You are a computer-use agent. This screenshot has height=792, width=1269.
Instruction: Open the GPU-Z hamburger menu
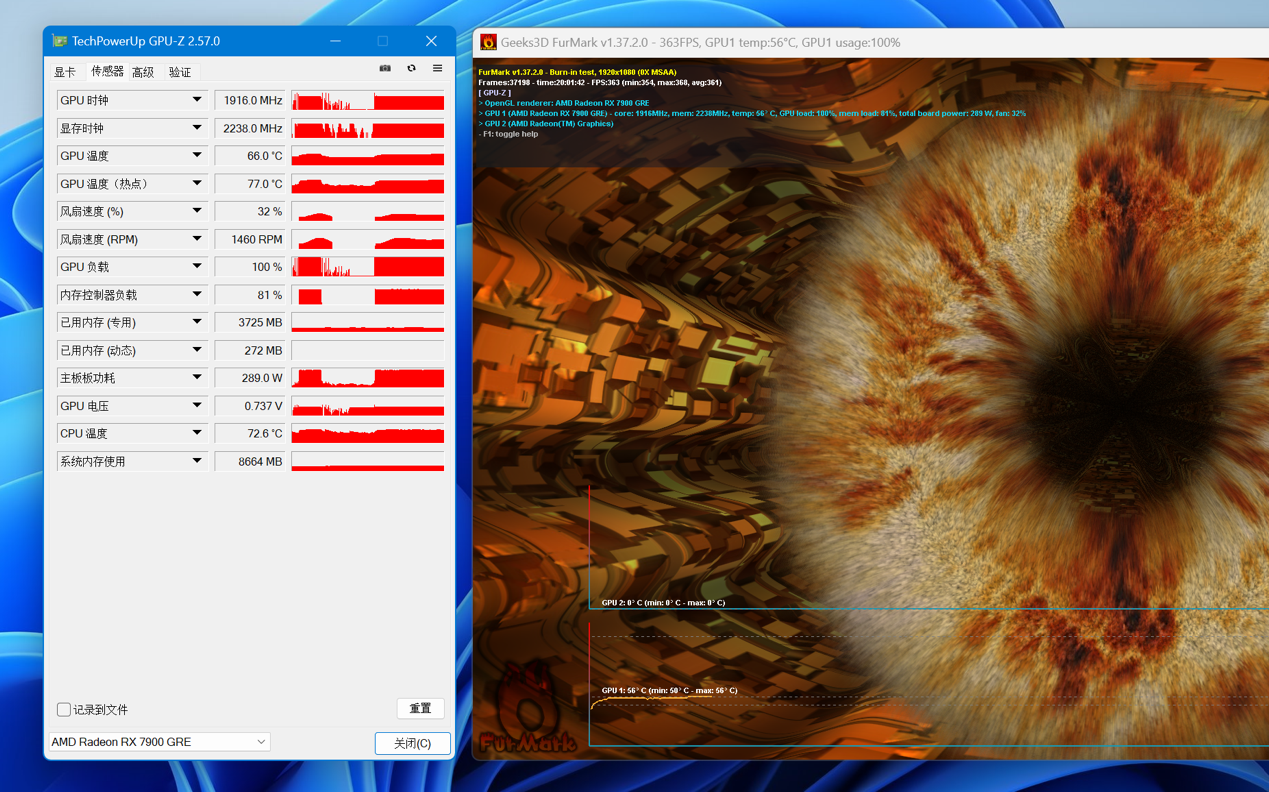pyautogui.click(x=437, y=69)
